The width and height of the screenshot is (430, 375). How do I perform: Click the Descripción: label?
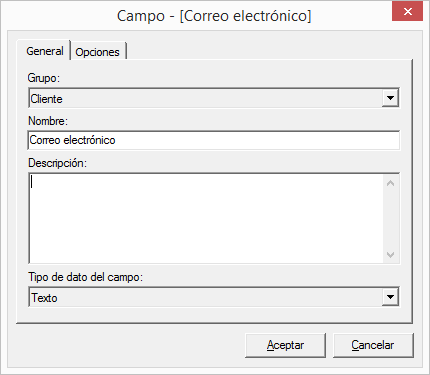click(x=57, y=163)
